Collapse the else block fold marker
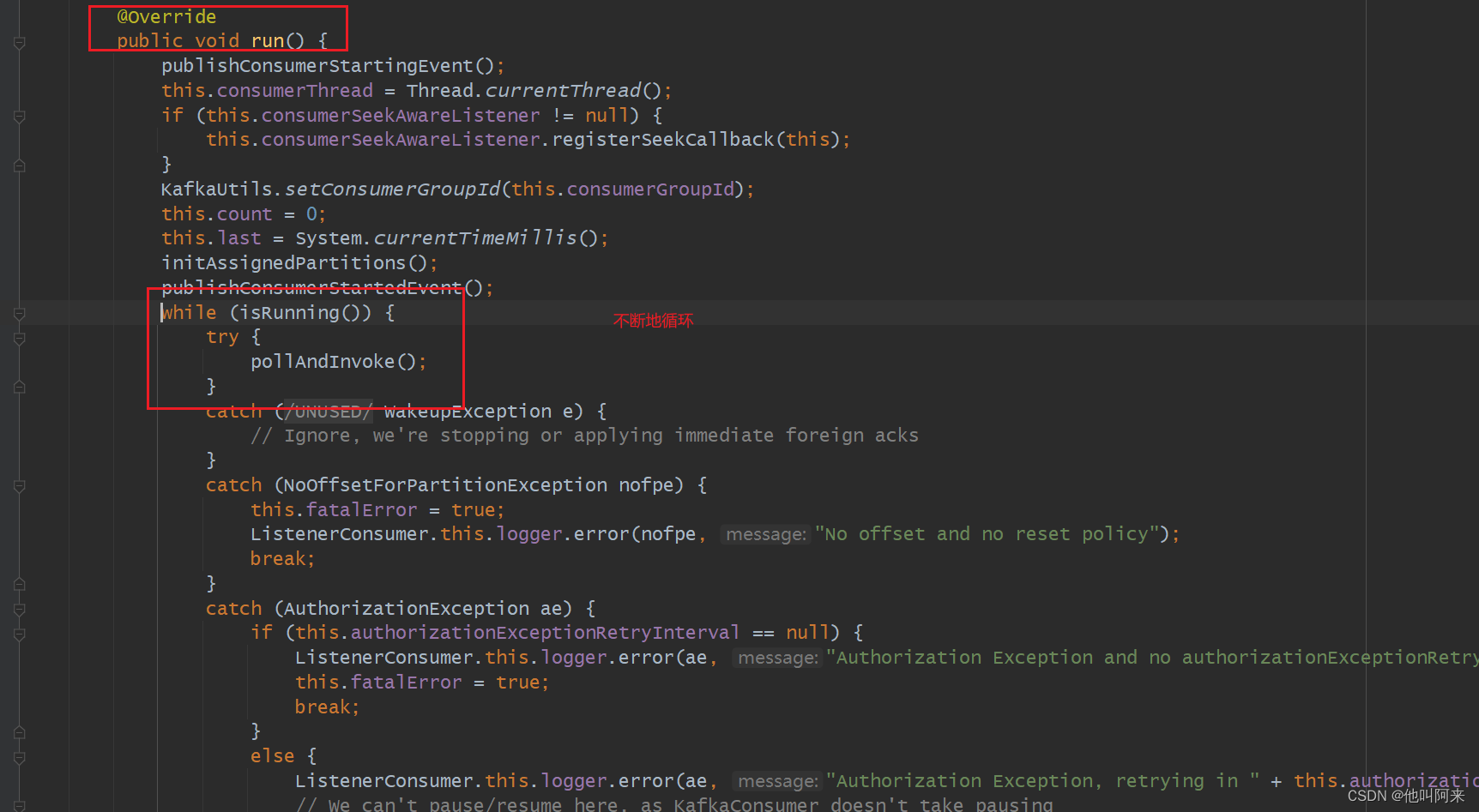 click(19, 759)
